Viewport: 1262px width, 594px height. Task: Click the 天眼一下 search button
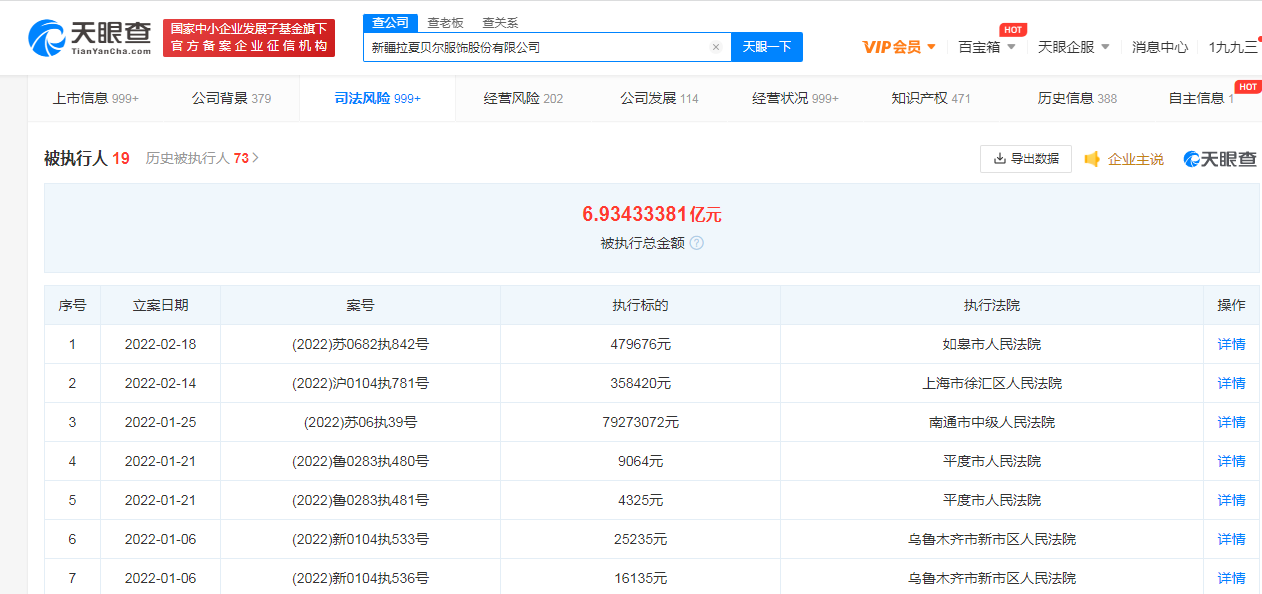tap(767, 47)
